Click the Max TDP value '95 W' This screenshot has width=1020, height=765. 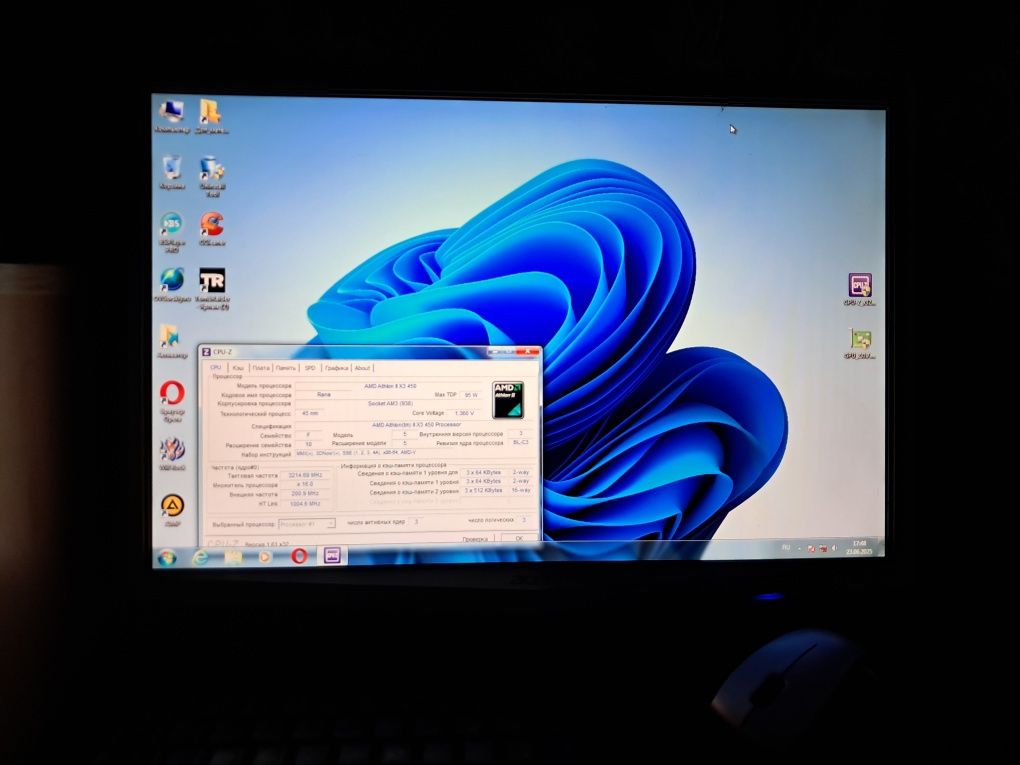click(471, 395)
